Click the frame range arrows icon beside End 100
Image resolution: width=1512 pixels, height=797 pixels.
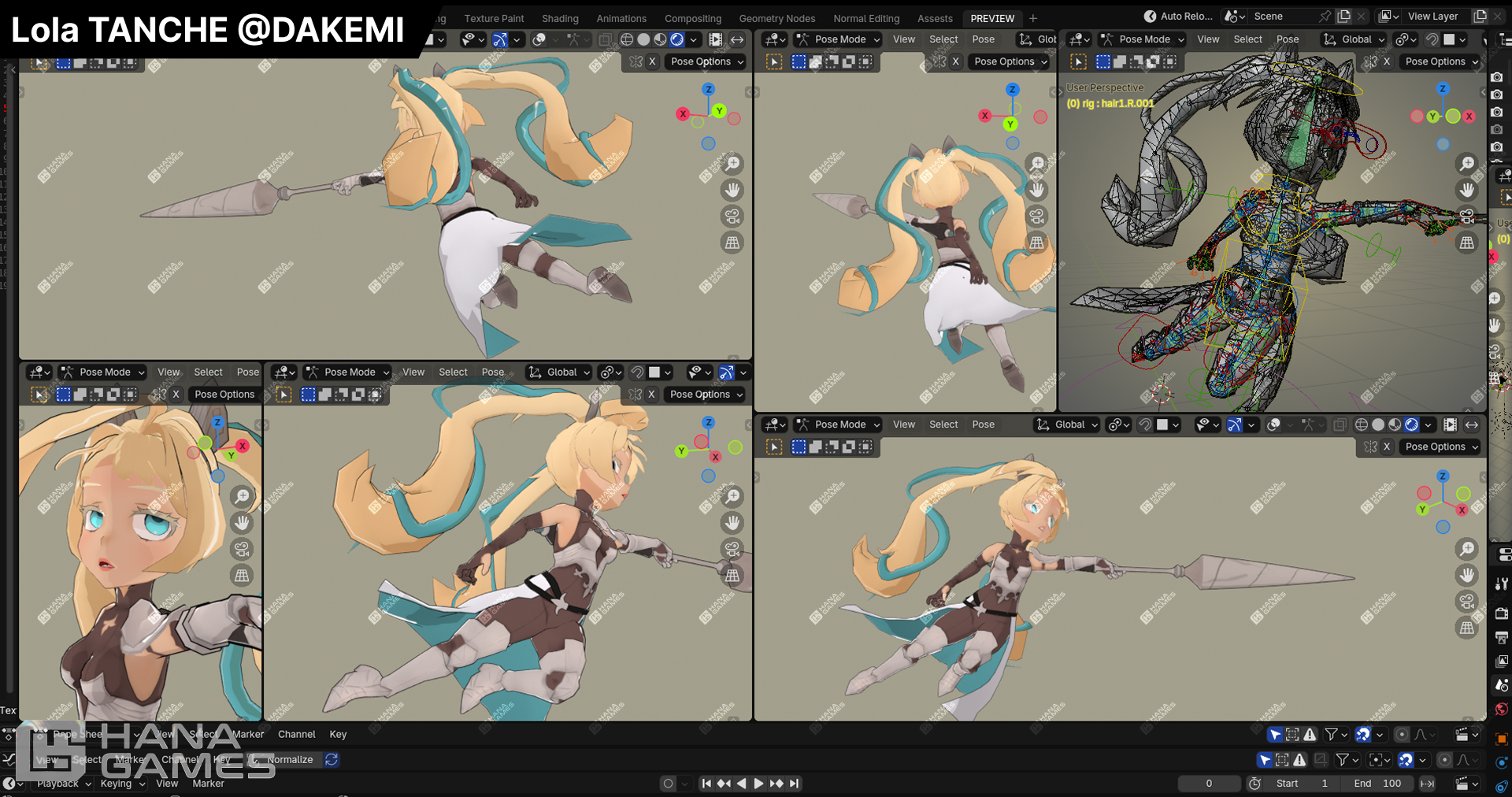(1427, 784)
